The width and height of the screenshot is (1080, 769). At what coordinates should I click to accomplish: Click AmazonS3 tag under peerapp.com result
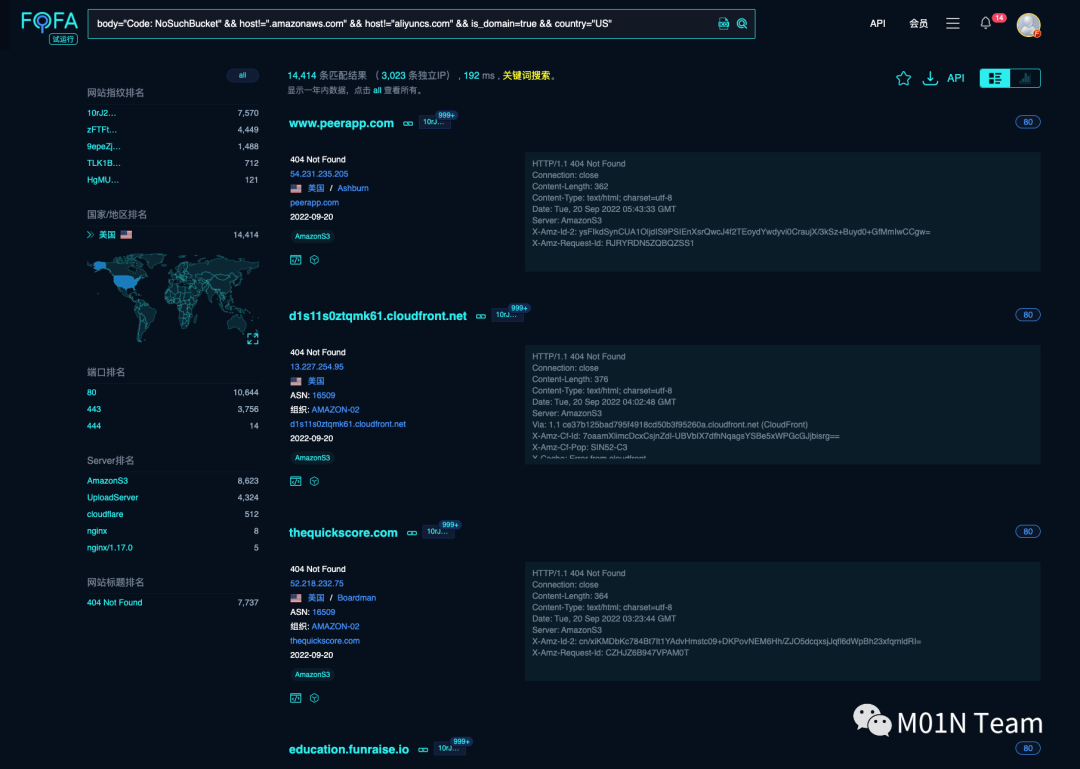312,236
